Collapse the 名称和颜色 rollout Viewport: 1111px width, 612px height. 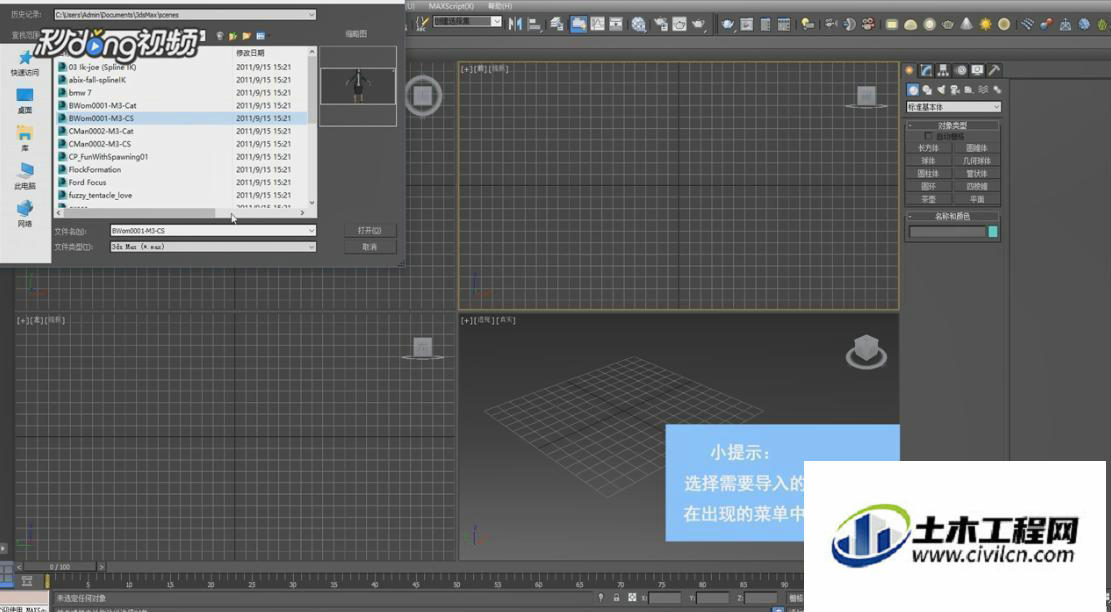(953, 216)
